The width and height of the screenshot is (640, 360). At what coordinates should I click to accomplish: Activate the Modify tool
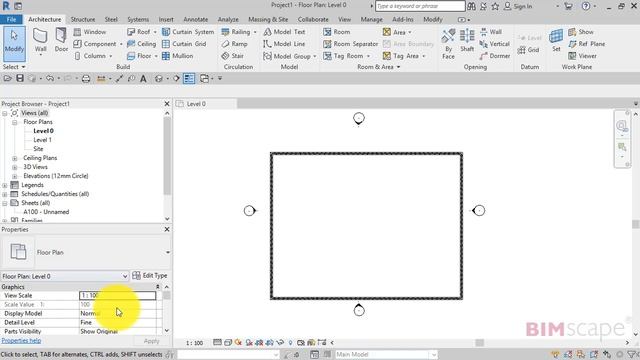point(14,43)
